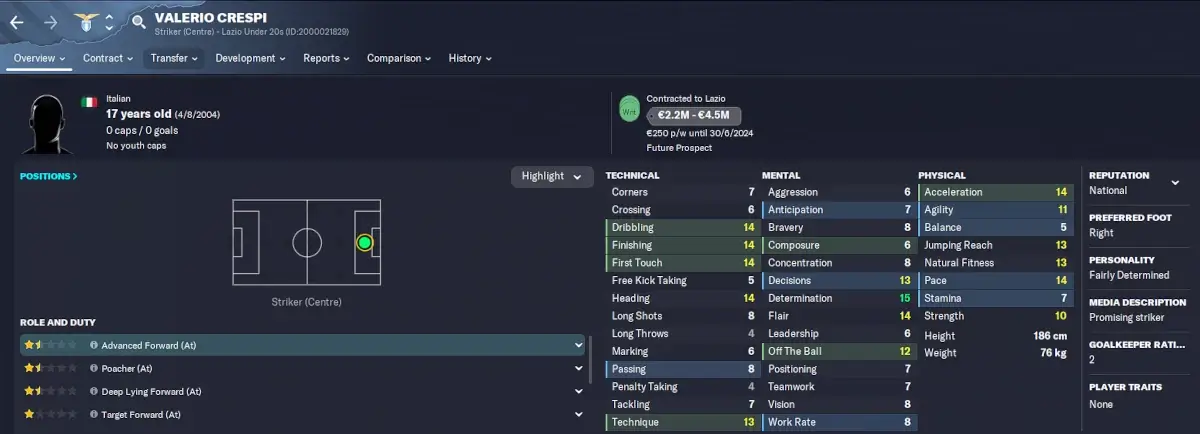Go forward with the right arrow icon
Viewport: 1200px width, 434px height.
(51, 22)
